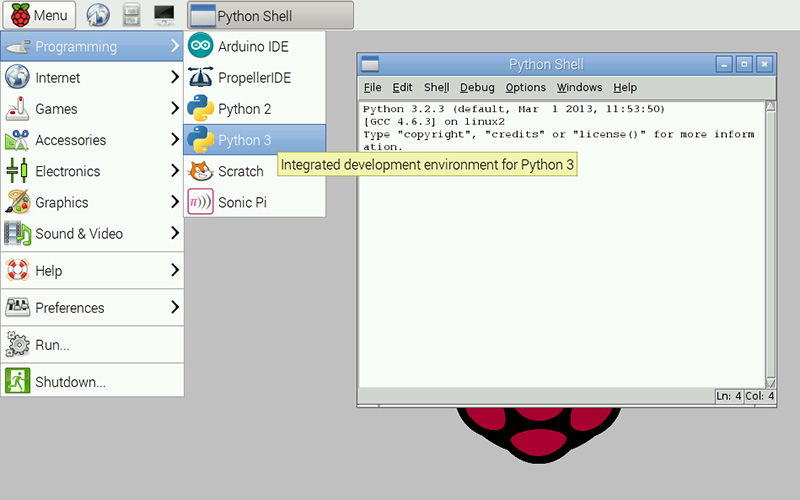
Task: Click the Scratch cat icon
Action: point(201,171)
